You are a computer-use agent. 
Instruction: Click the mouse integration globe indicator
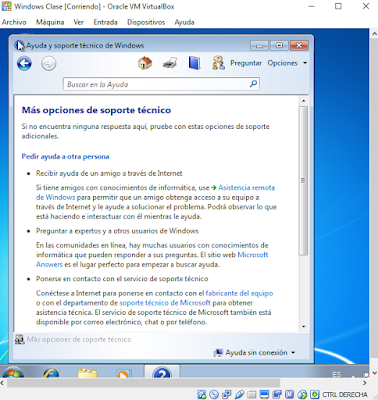tap(302, 395)
